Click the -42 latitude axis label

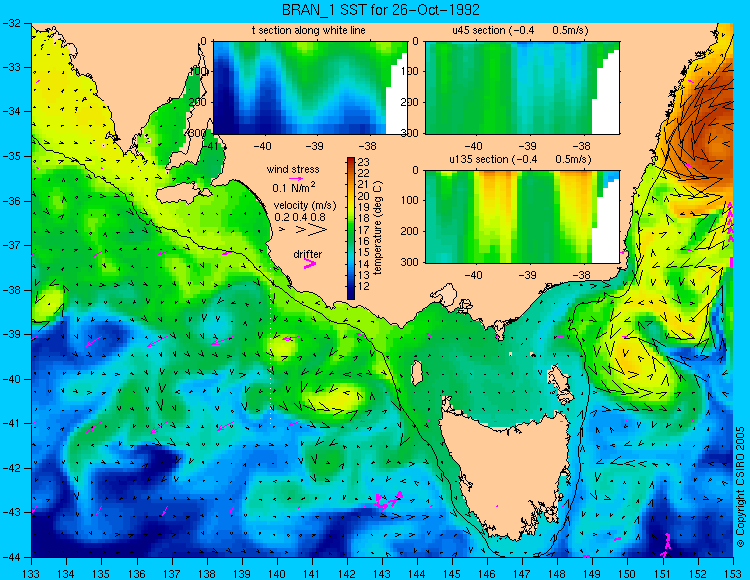12,468
